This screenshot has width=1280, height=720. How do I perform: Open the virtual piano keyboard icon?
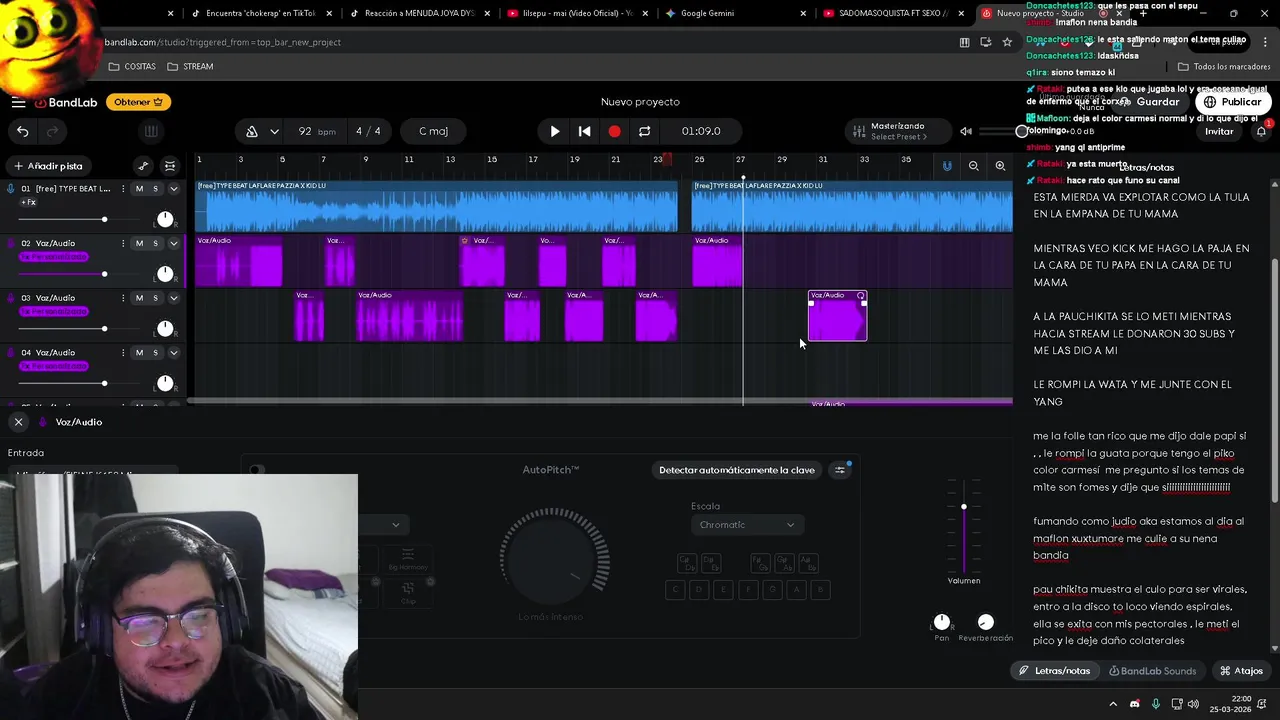tap(151, 131)
